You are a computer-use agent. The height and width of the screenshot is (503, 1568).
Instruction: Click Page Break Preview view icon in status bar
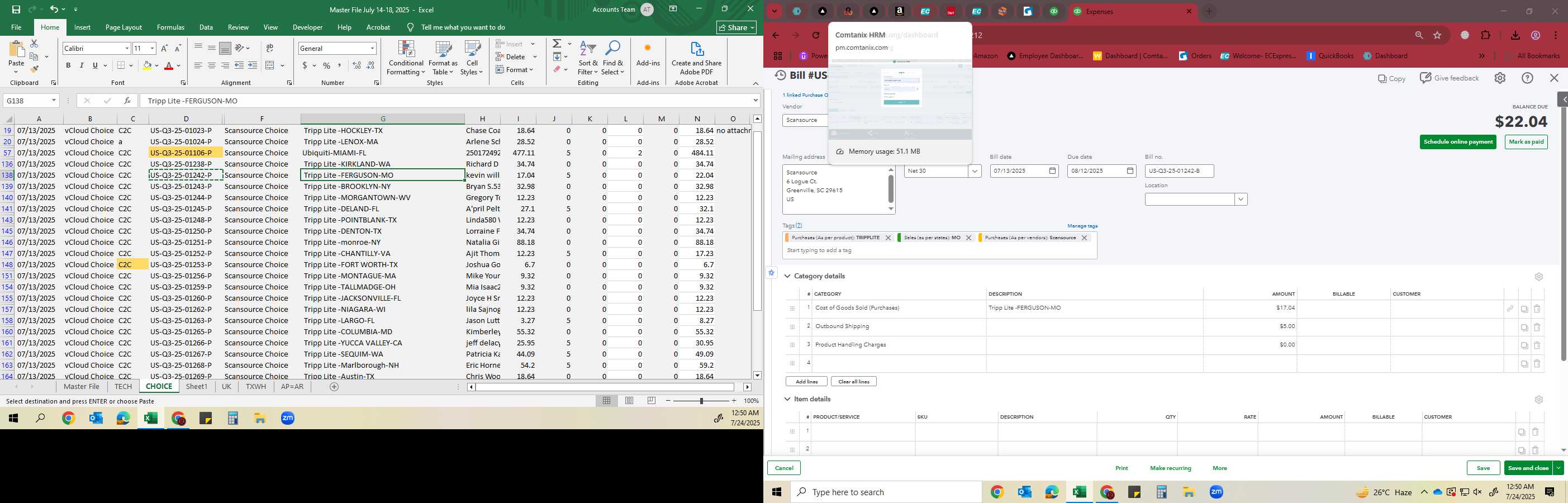pyautogui.click(x=652, y=401)
